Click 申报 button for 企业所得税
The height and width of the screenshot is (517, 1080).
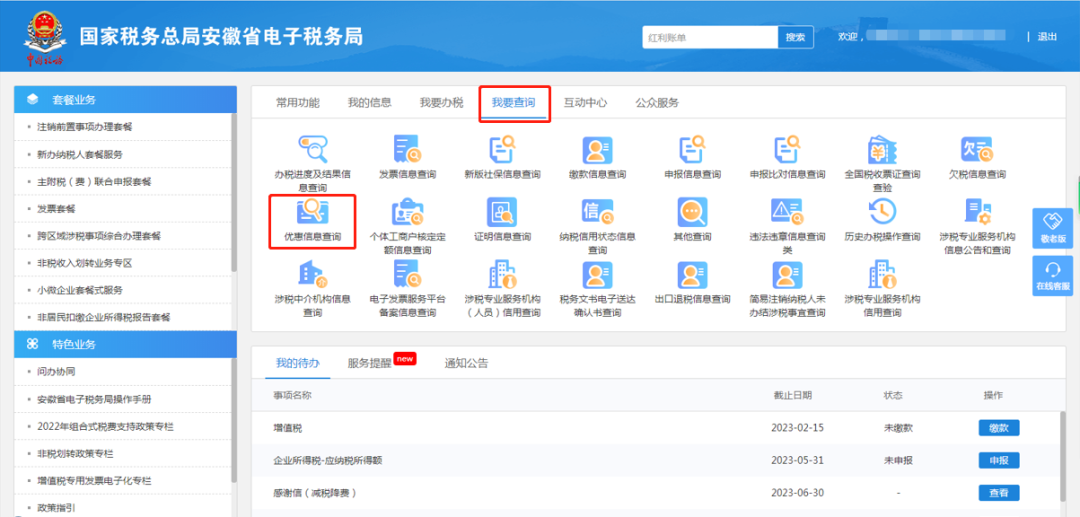tap(999, 460)
